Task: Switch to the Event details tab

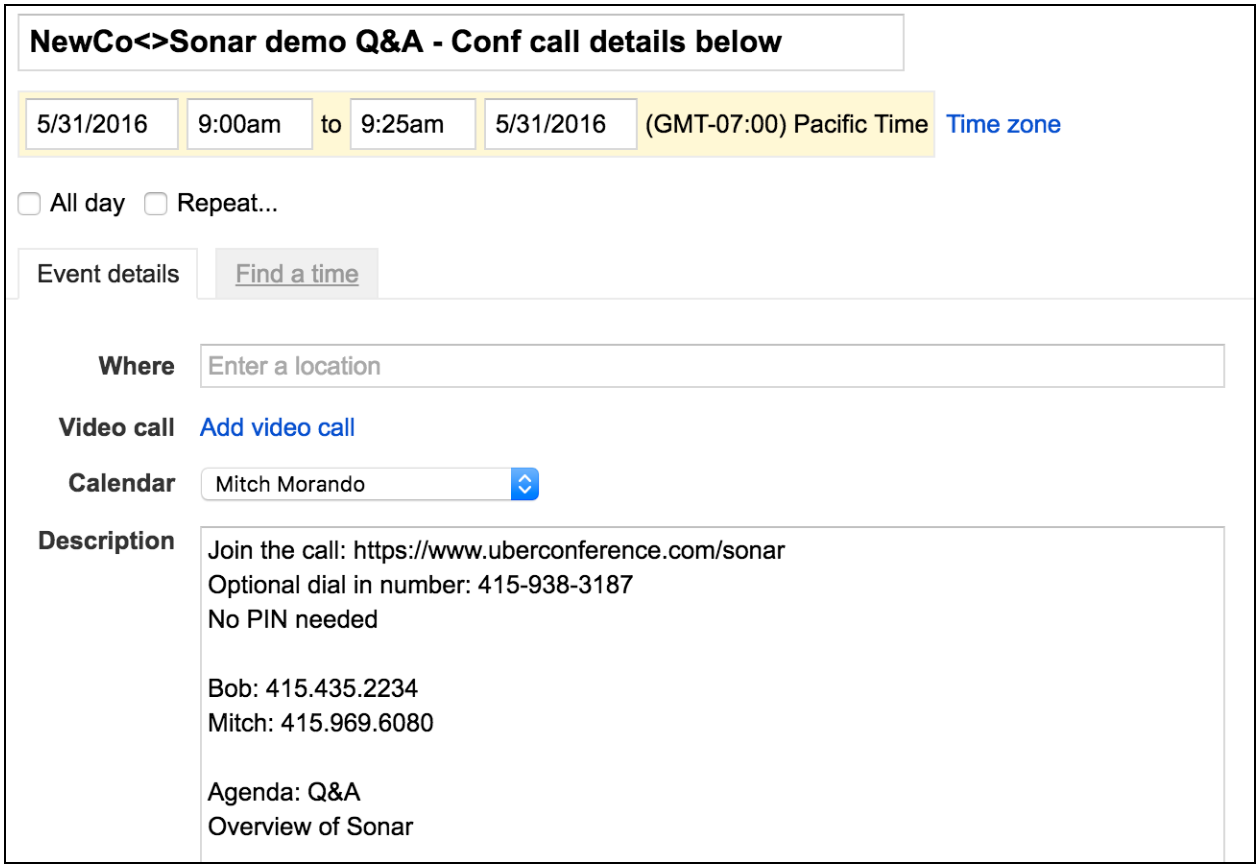Action: pyautogui.click(x=108, y=274)
